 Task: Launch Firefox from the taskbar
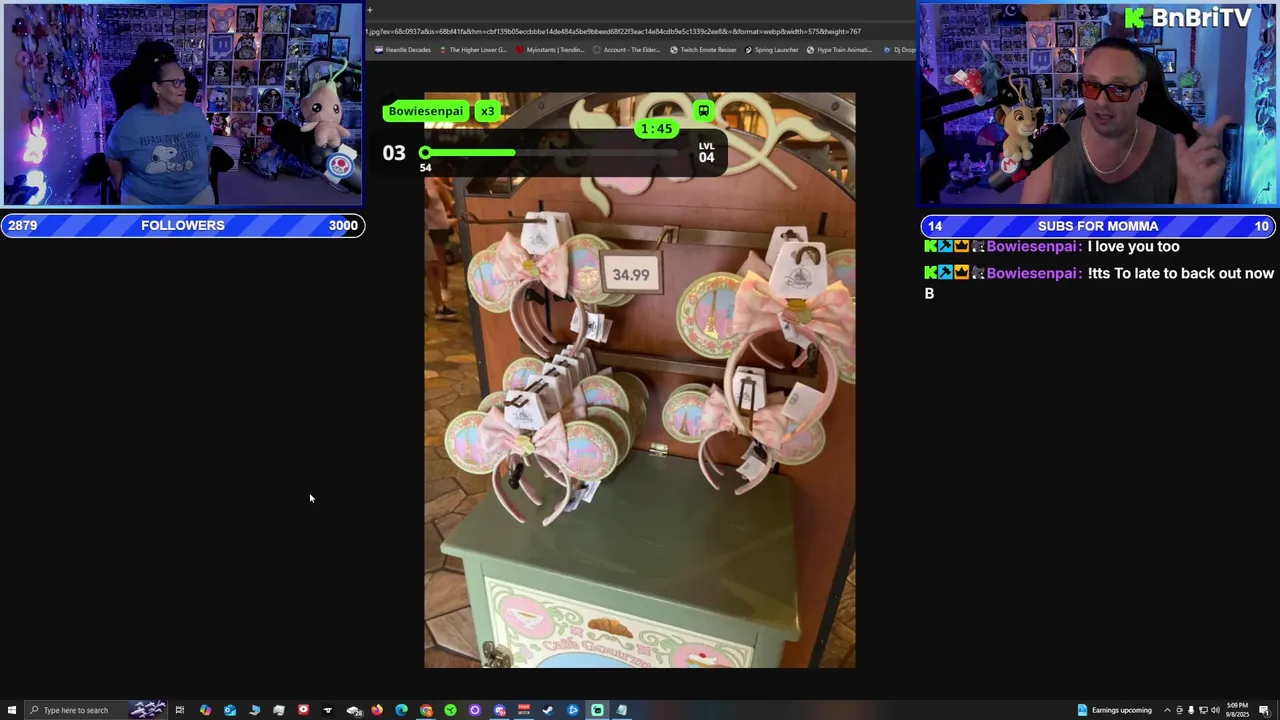377,710
